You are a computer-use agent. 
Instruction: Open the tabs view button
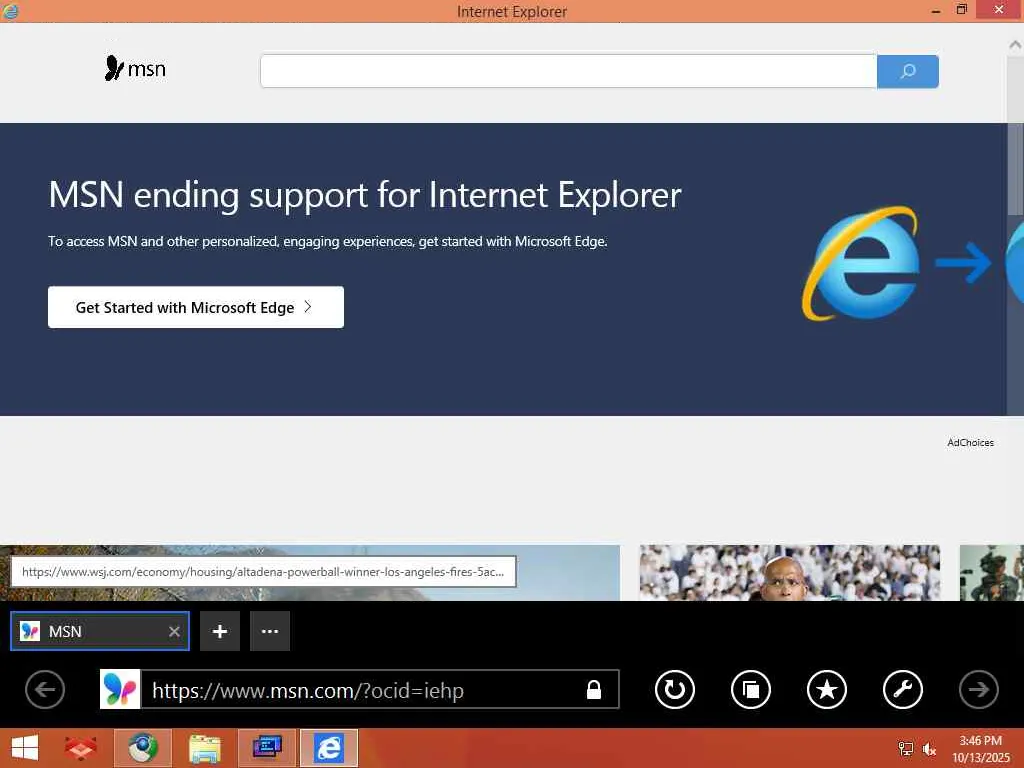751,690
